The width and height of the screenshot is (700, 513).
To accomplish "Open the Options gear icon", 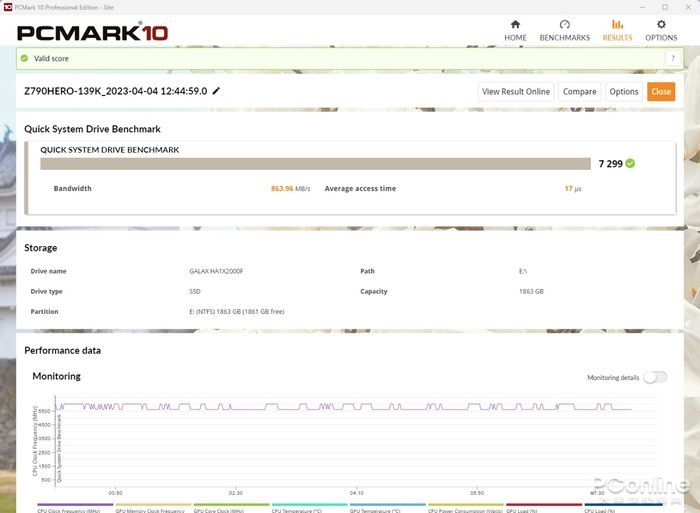I will click(x=661, y=24).
